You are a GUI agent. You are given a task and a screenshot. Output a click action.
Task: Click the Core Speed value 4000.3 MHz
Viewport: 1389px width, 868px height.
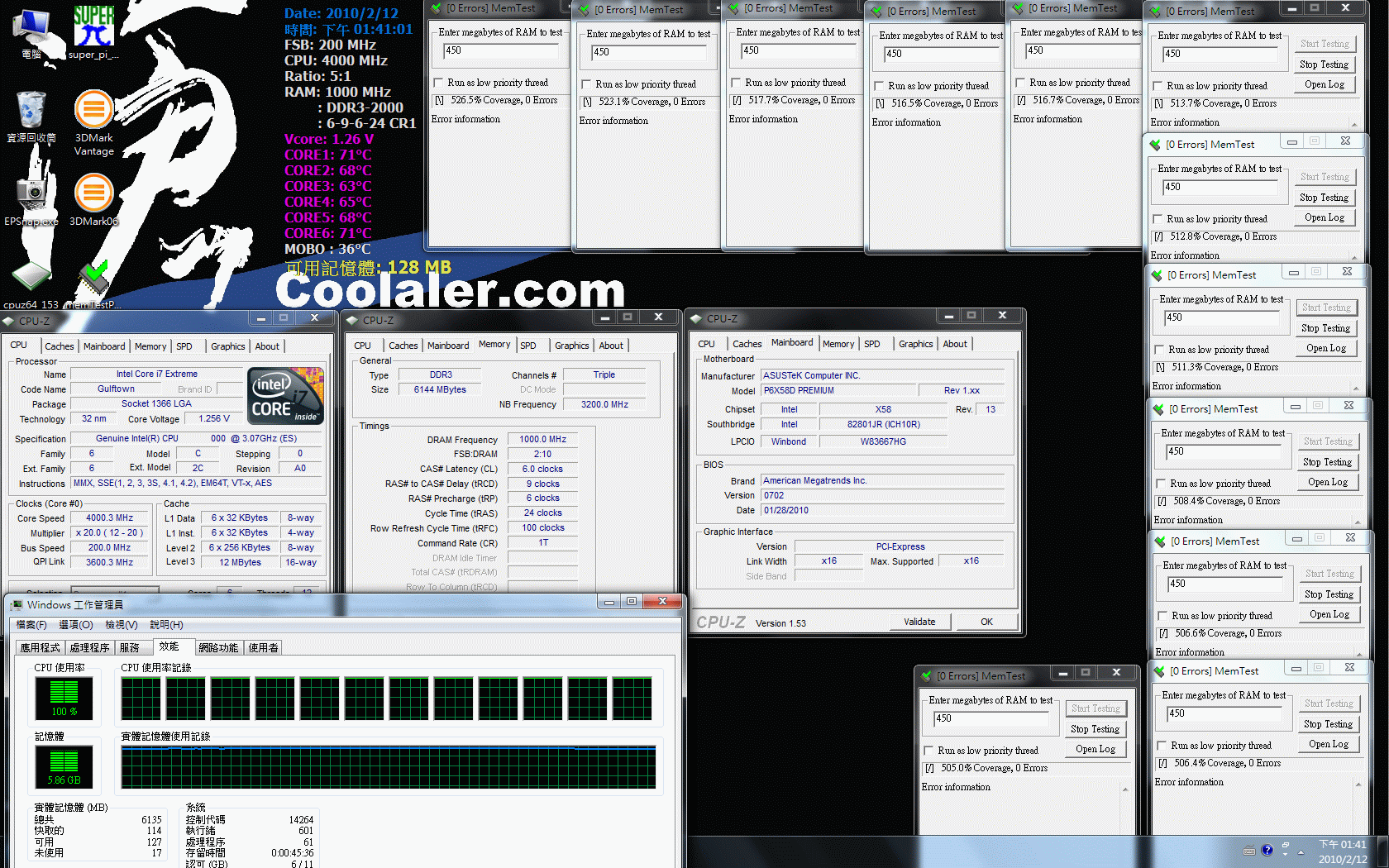click(x=110, y=519)
